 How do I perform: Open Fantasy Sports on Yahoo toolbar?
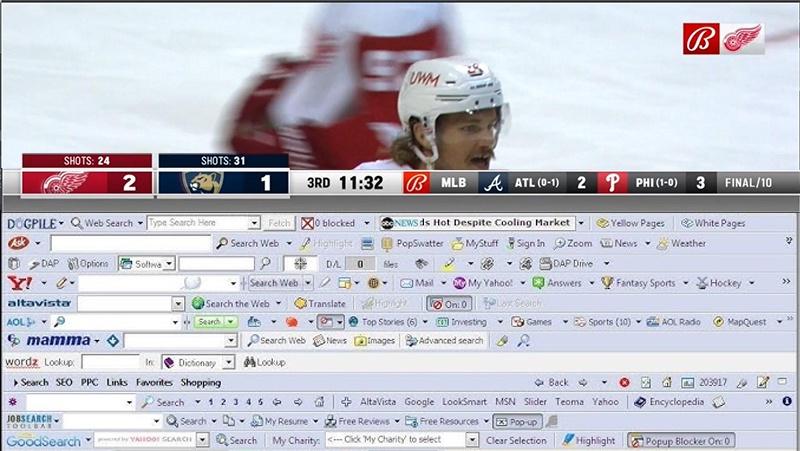click(638, 283)
